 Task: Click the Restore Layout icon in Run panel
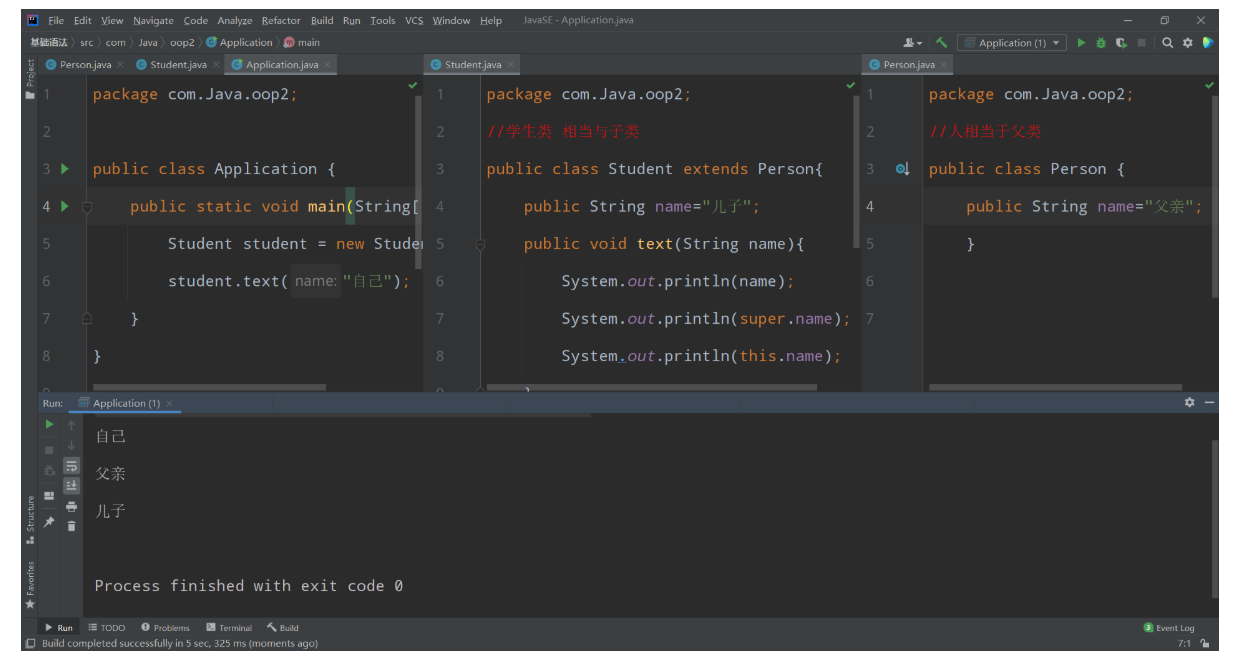[x=49, y=496]
